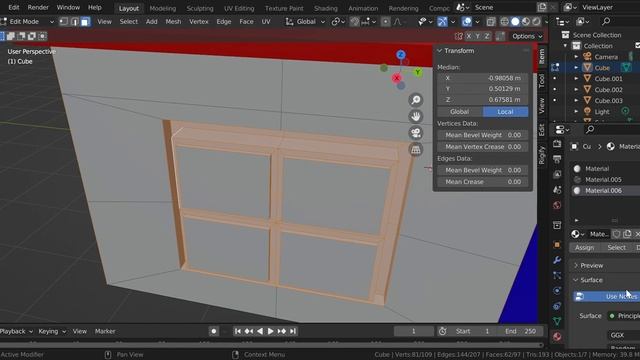The image size is (640, 360).
Task: Click the green Y axis on gizmo
Action: coord(417,72)
